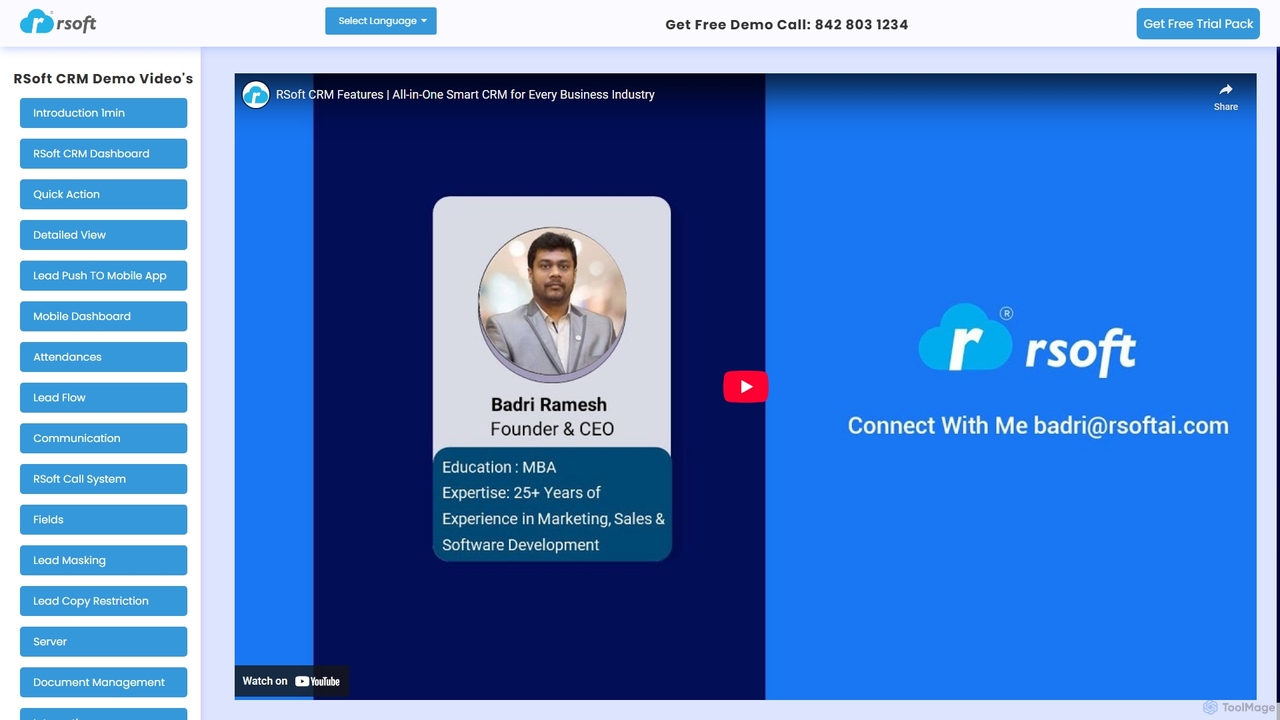Click RSoft CRM Demo Video's heading
The image size is (1280, 720).
click(x=103, y=78)
